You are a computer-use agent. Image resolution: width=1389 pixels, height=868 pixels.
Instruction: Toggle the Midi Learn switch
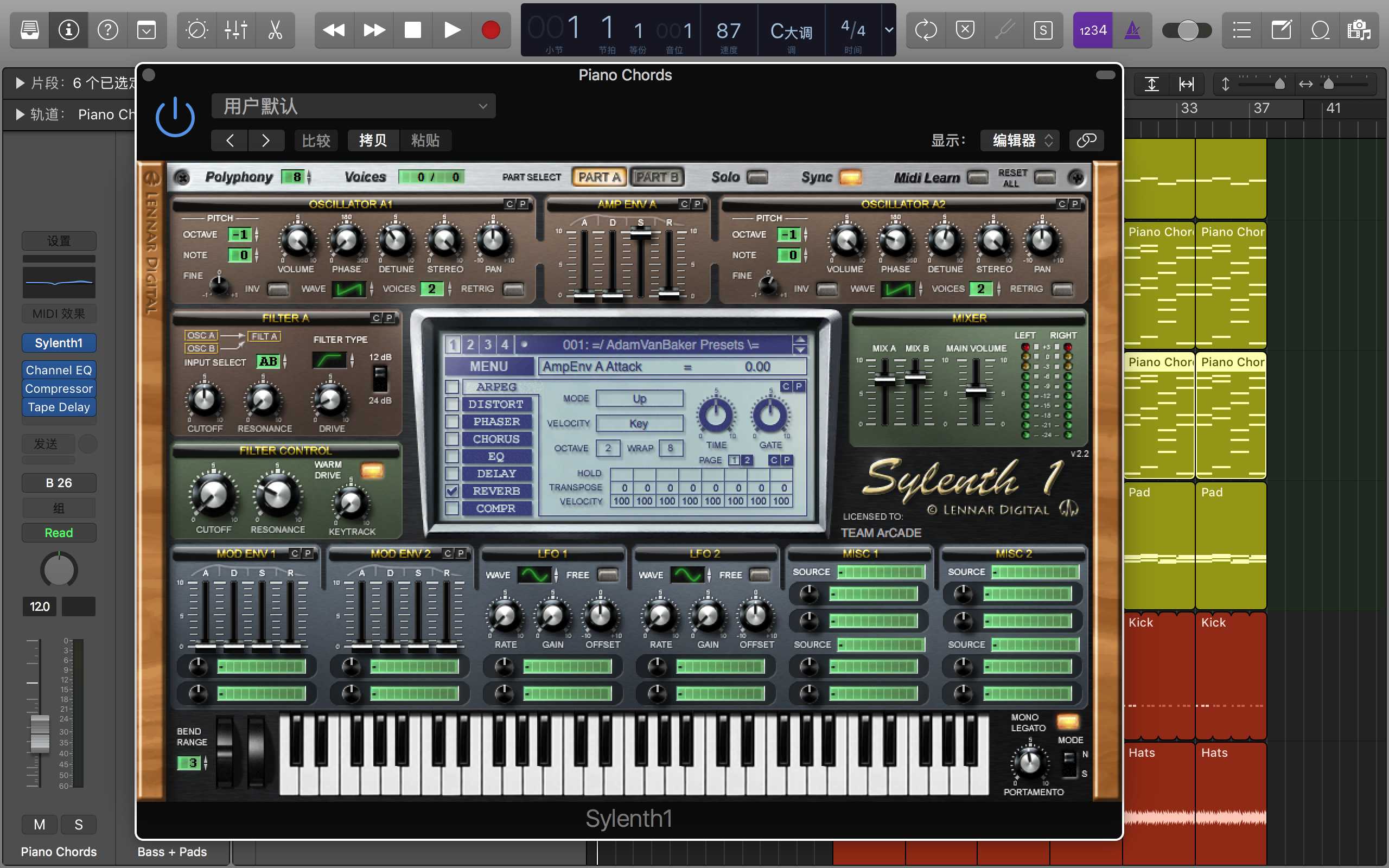pos(978,177)
